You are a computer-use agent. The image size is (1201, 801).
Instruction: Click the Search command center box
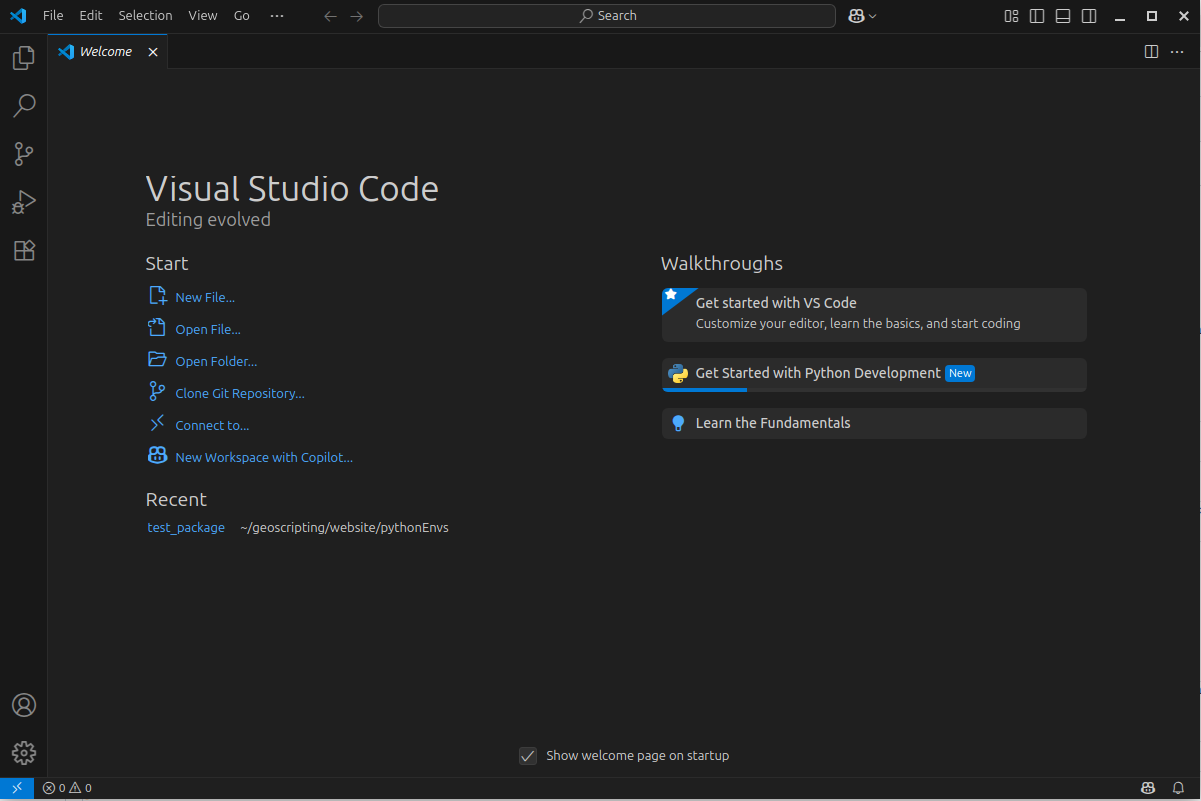tap(607, 16)
